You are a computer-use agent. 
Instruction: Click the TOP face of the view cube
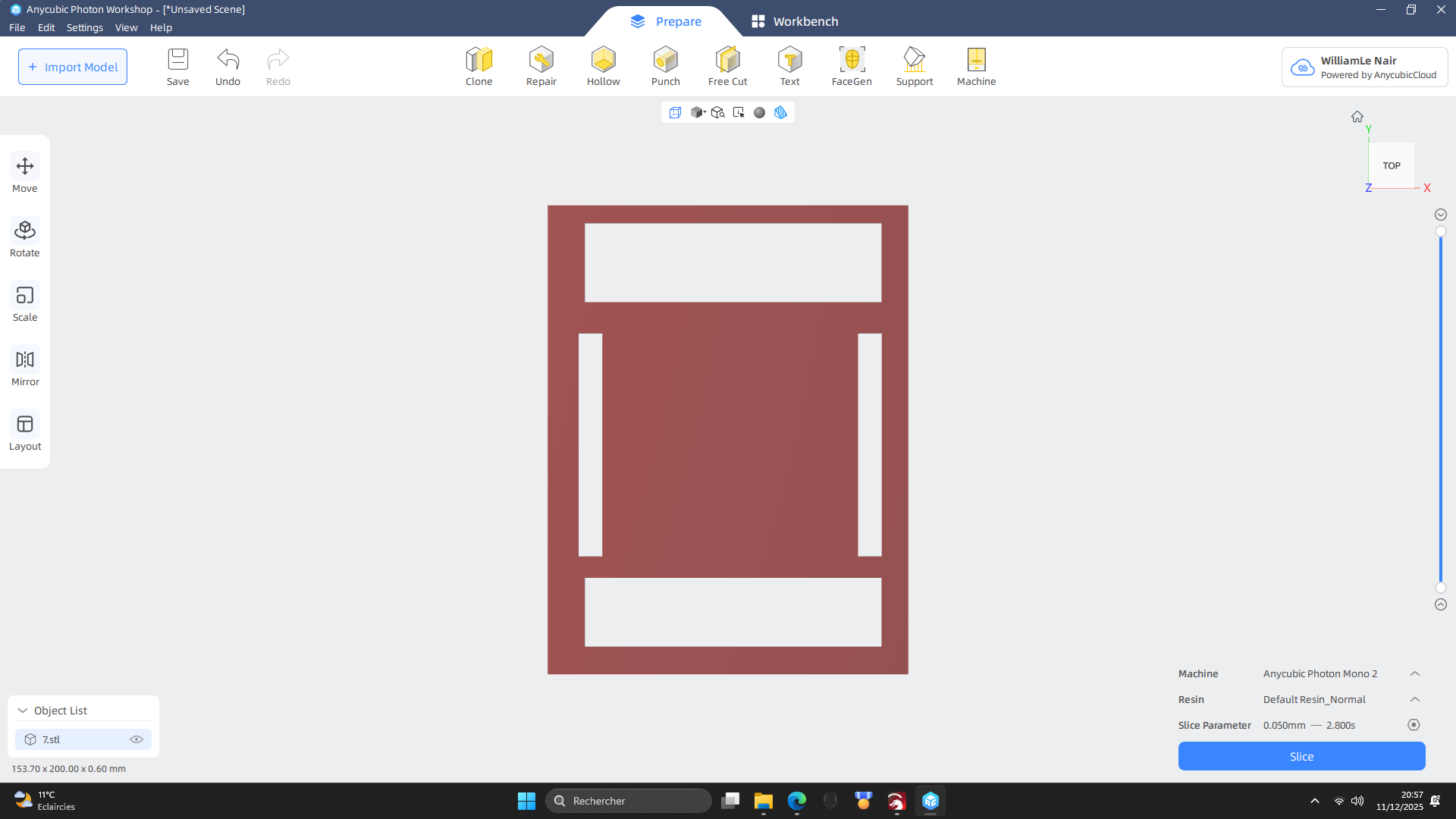click(1392, 165)
